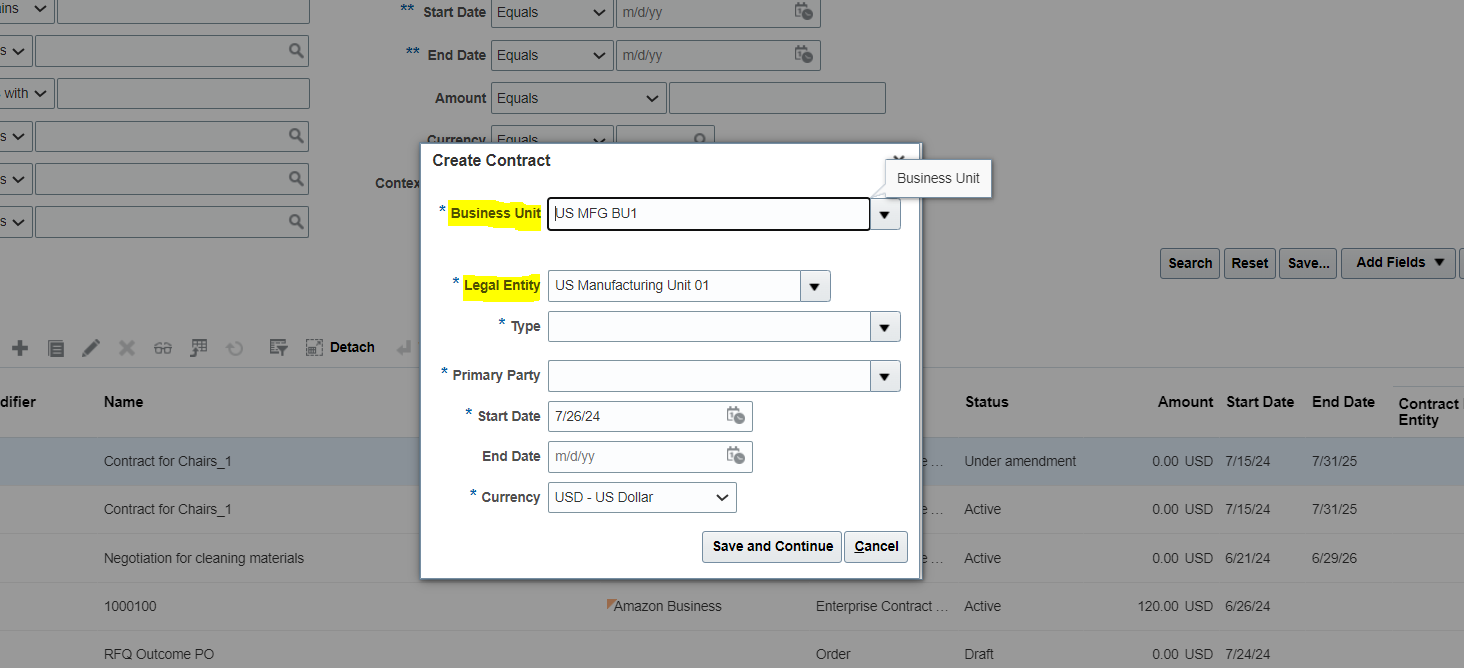Screen dimensions: 1464x668
Task: Edit the contract using the pencil icon
Action: [91, 347]
